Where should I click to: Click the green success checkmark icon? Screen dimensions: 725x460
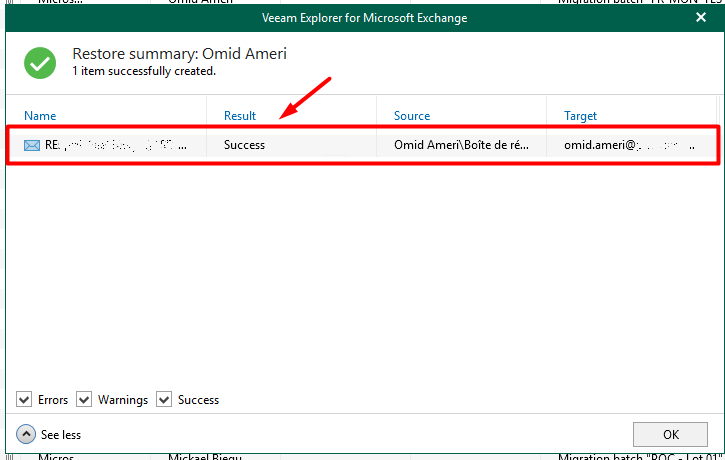(40, 63)
